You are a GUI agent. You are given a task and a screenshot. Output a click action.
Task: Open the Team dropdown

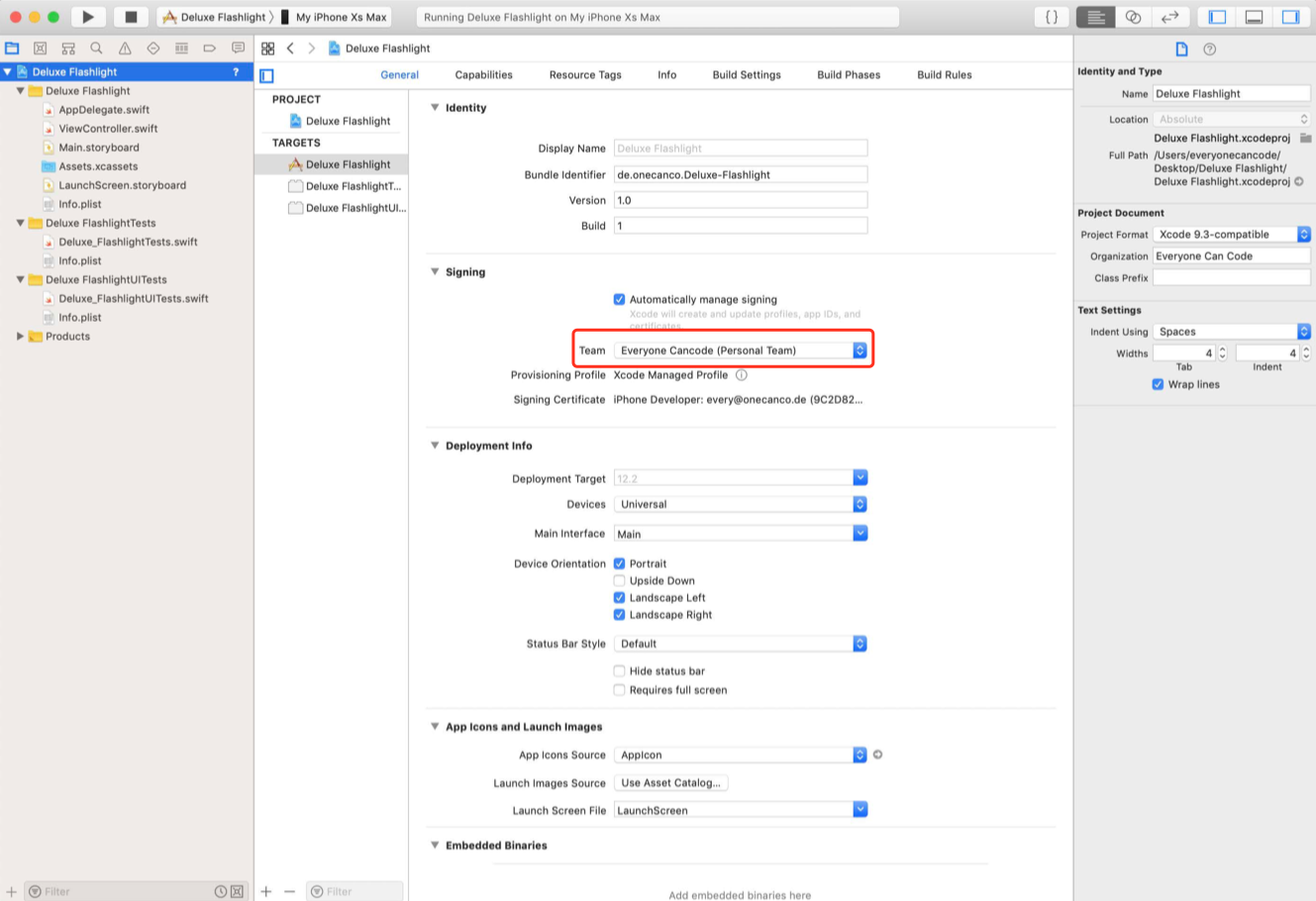pyautogui.click(x=741, y=350)
